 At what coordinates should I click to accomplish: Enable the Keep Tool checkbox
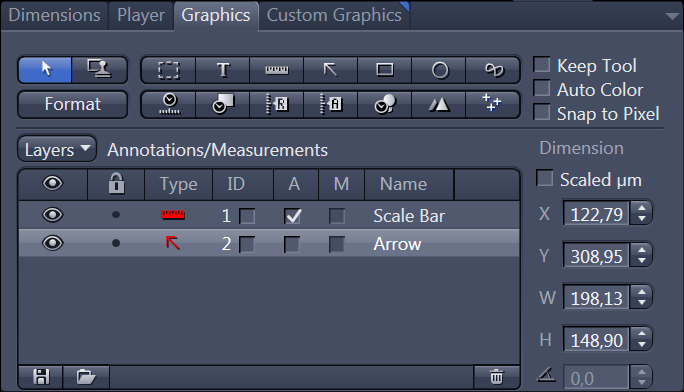coord(542,65)
